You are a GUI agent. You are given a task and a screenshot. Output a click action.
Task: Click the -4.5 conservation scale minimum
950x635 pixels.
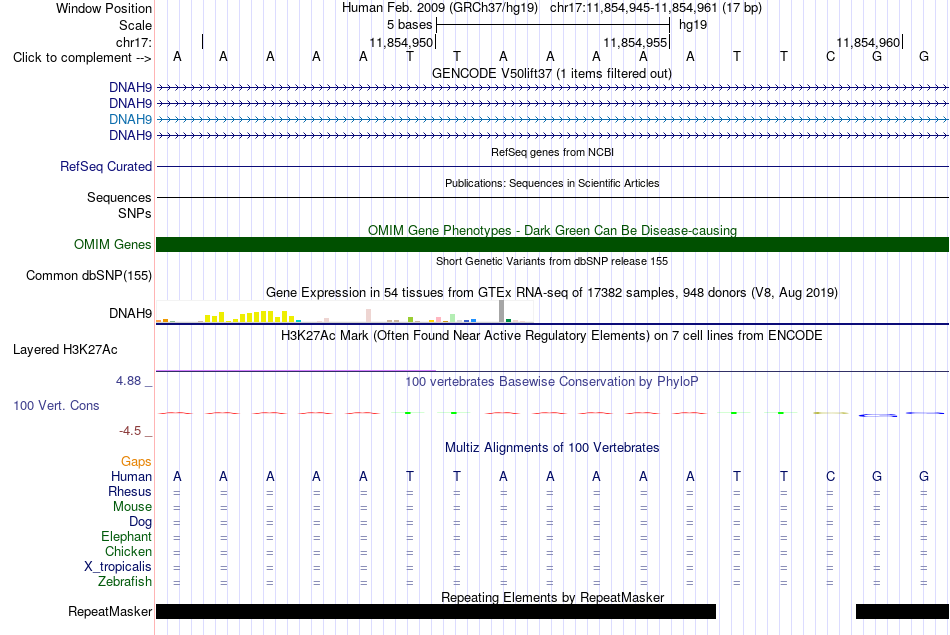(130, 431)
